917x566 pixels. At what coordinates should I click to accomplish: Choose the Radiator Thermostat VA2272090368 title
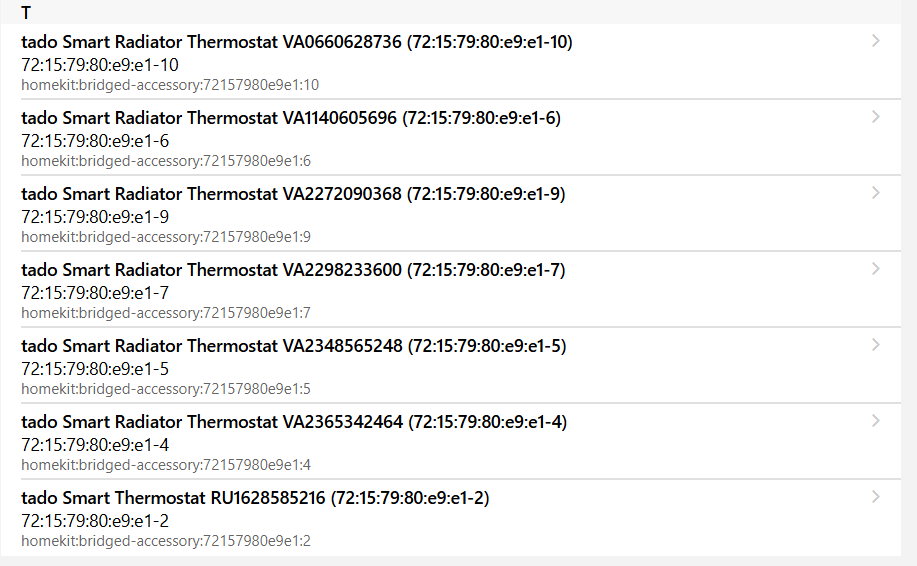[x=293, y=194]
